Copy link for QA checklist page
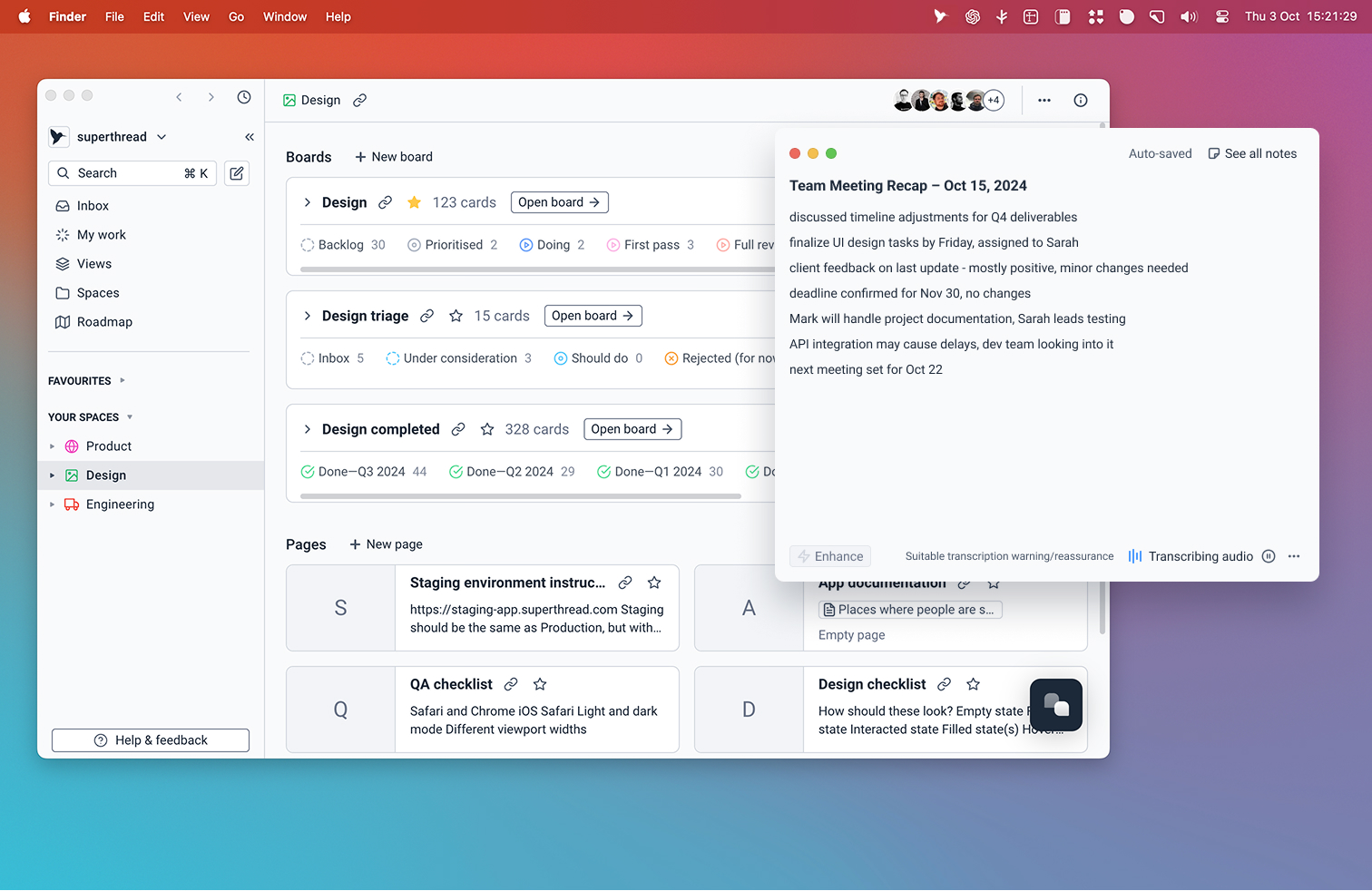This screenshot has width=1372, height=891. click(x=511, y=684)
